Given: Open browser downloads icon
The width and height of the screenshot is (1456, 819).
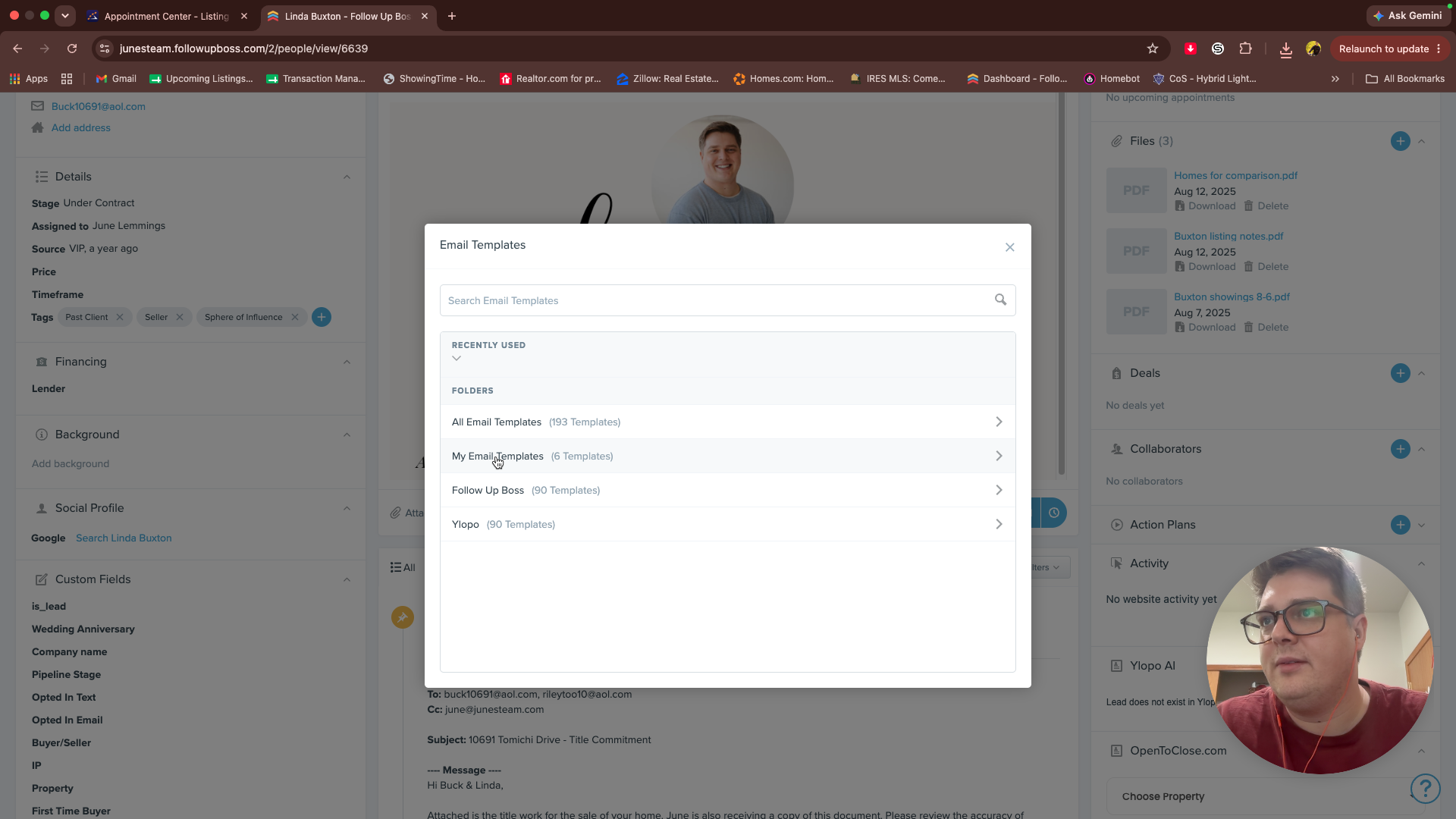Looking at the screenshot, I should (x=1285, y=49).
